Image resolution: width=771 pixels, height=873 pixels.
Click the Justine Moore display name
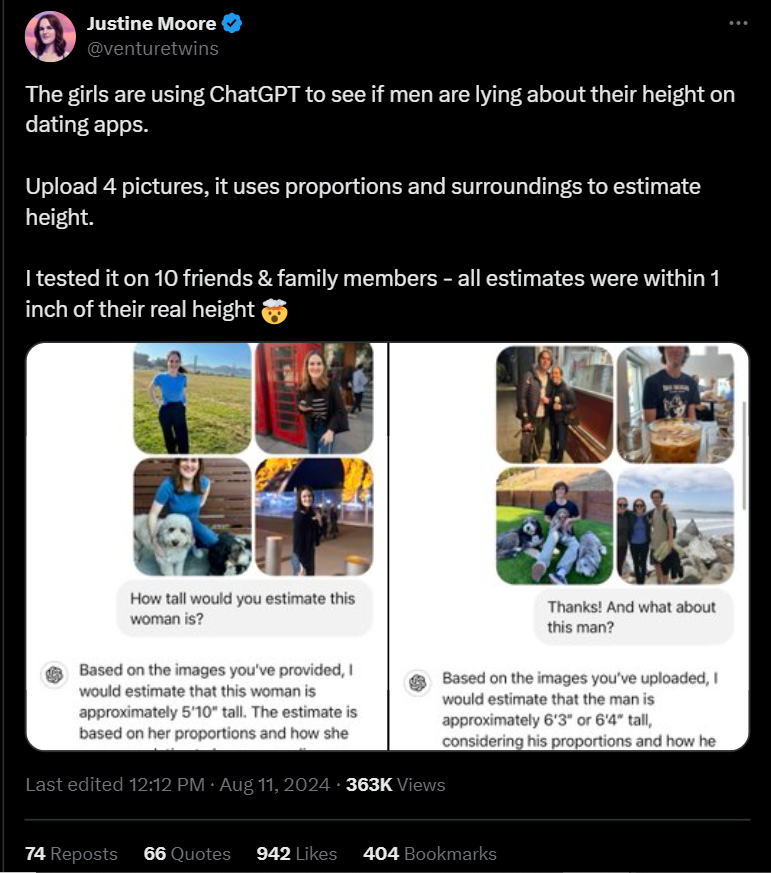[x=151, y=23]
